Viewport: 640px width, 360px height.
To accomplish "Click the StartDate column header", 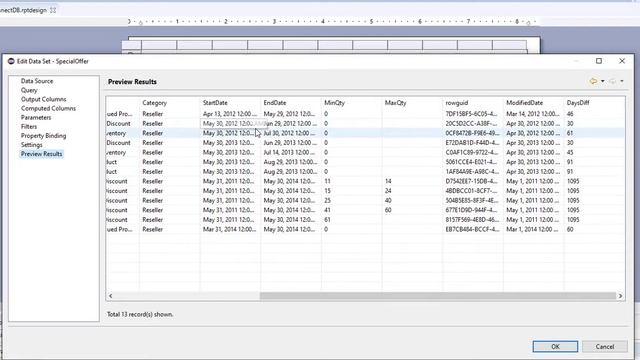I will pyautogui.click(x=230, y=103).
